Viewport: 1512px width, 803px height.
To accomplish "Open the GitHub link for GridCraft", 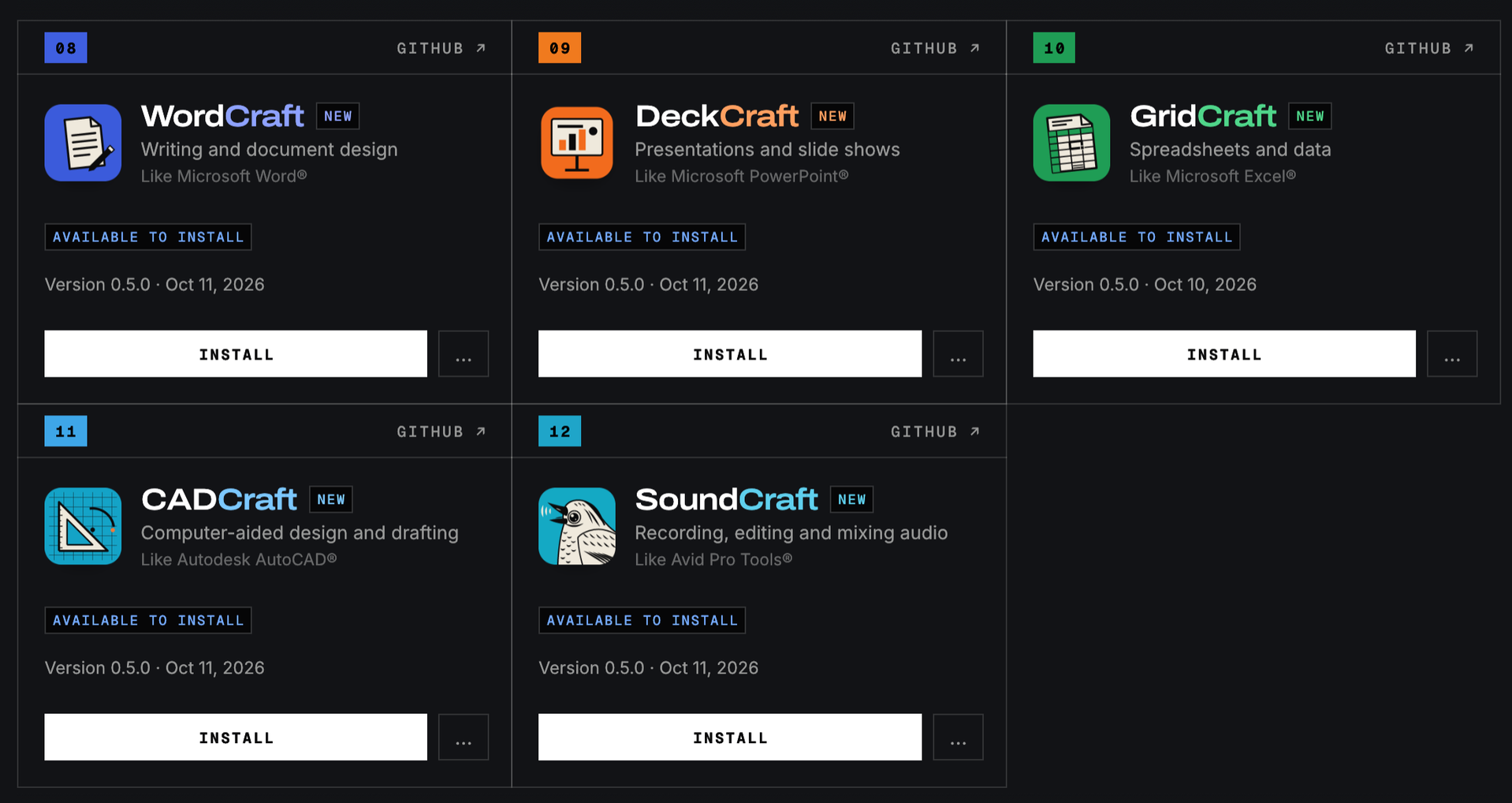I will pyautogui.click(x=1430, y=48).
